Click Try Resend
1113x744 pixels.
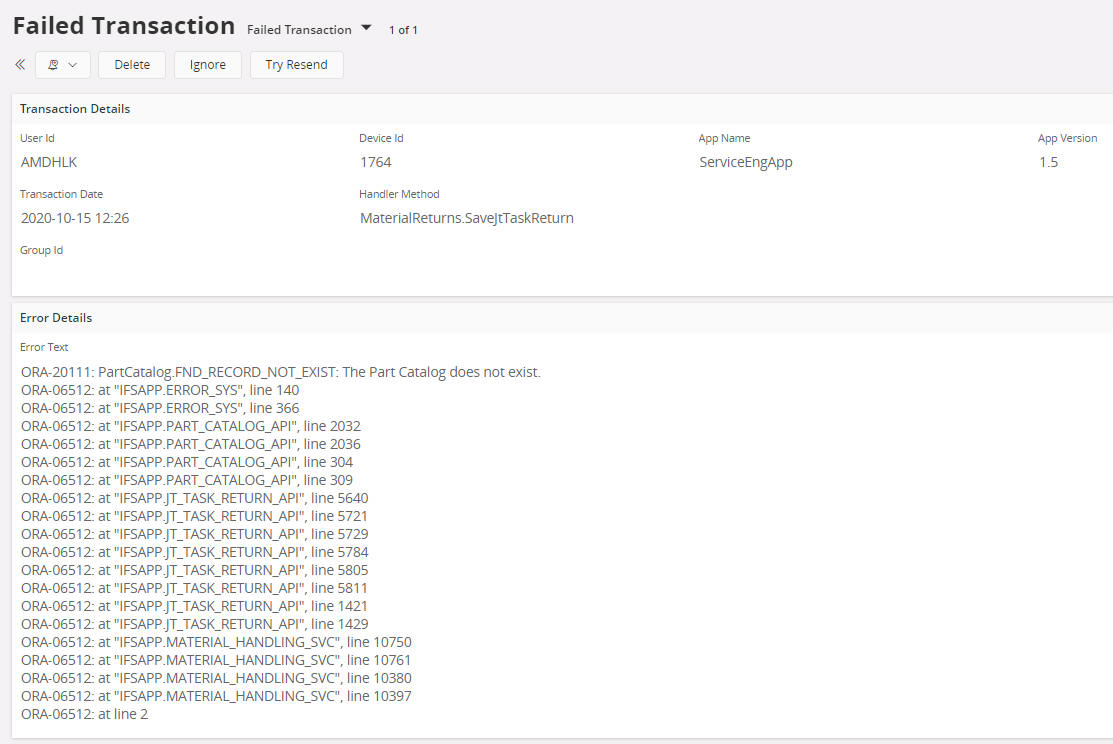click(296, 65)
